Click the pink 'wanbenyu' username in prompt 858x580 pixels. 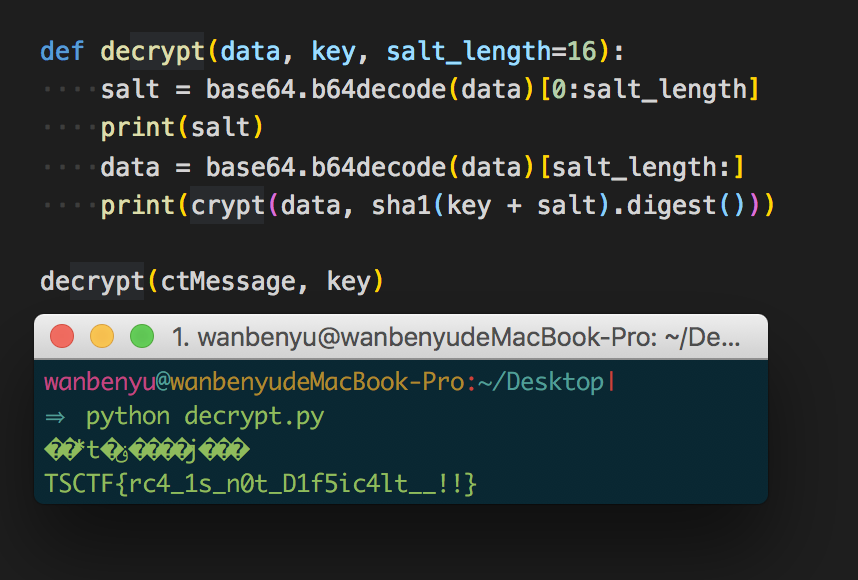[x=96, y=382]
